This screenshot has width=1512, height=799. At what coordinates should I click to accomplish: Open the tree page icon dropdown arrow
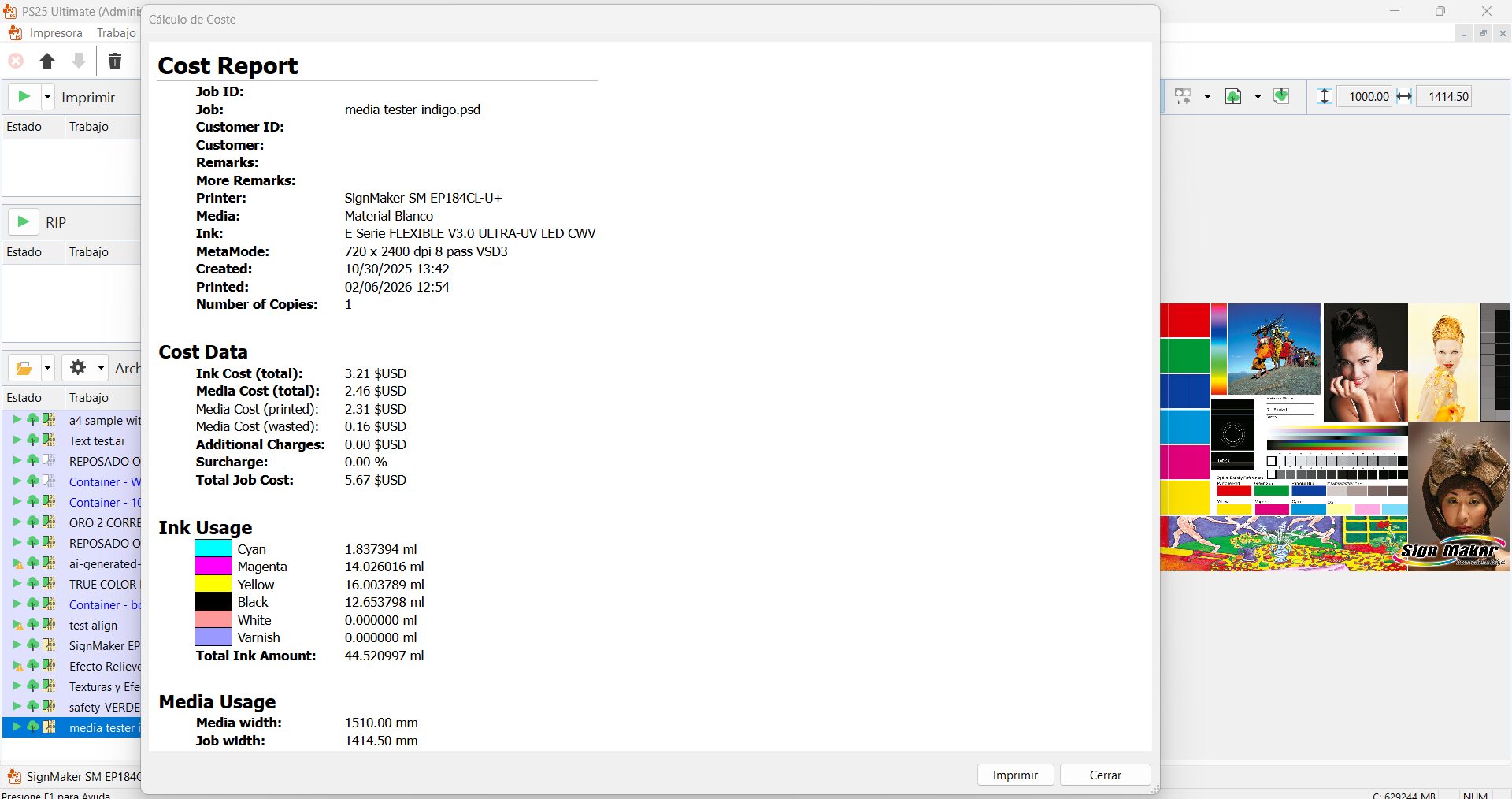[x=1258, y=97]
